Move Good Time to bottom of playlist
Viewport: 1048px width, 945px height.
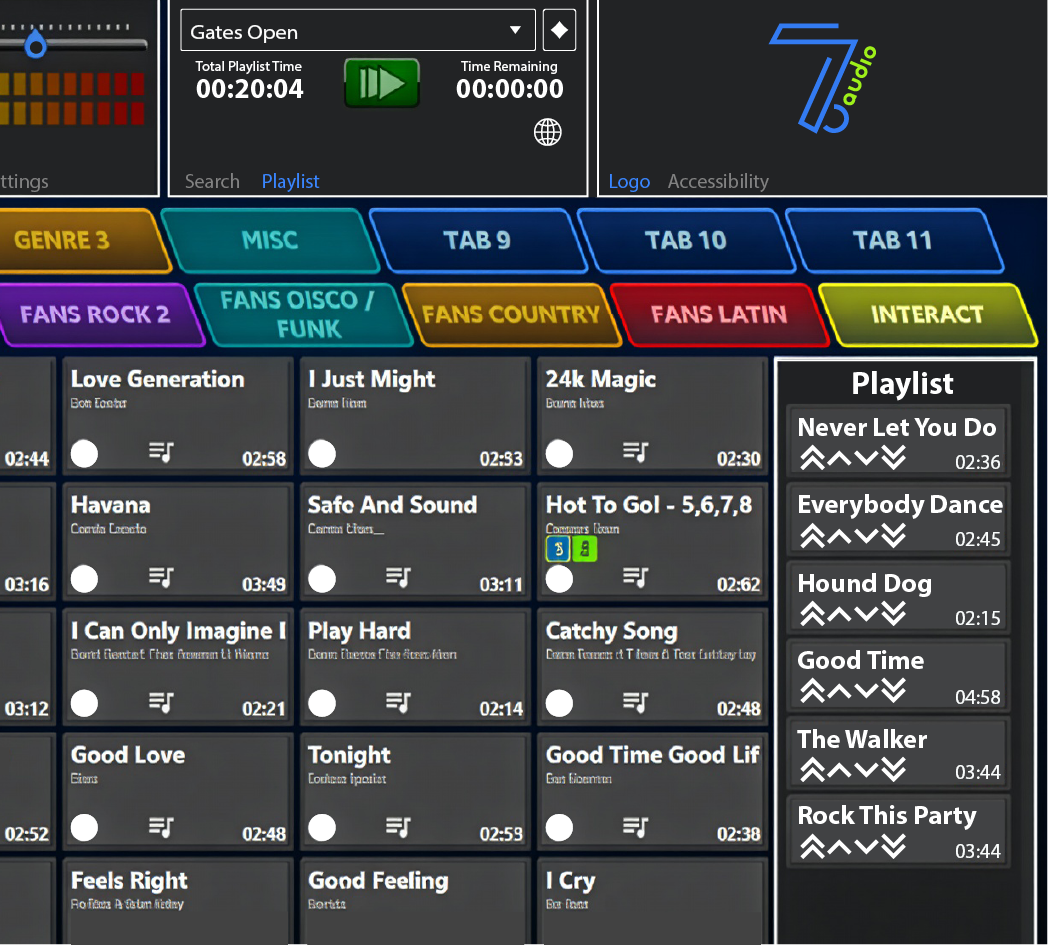coord(894,692)
